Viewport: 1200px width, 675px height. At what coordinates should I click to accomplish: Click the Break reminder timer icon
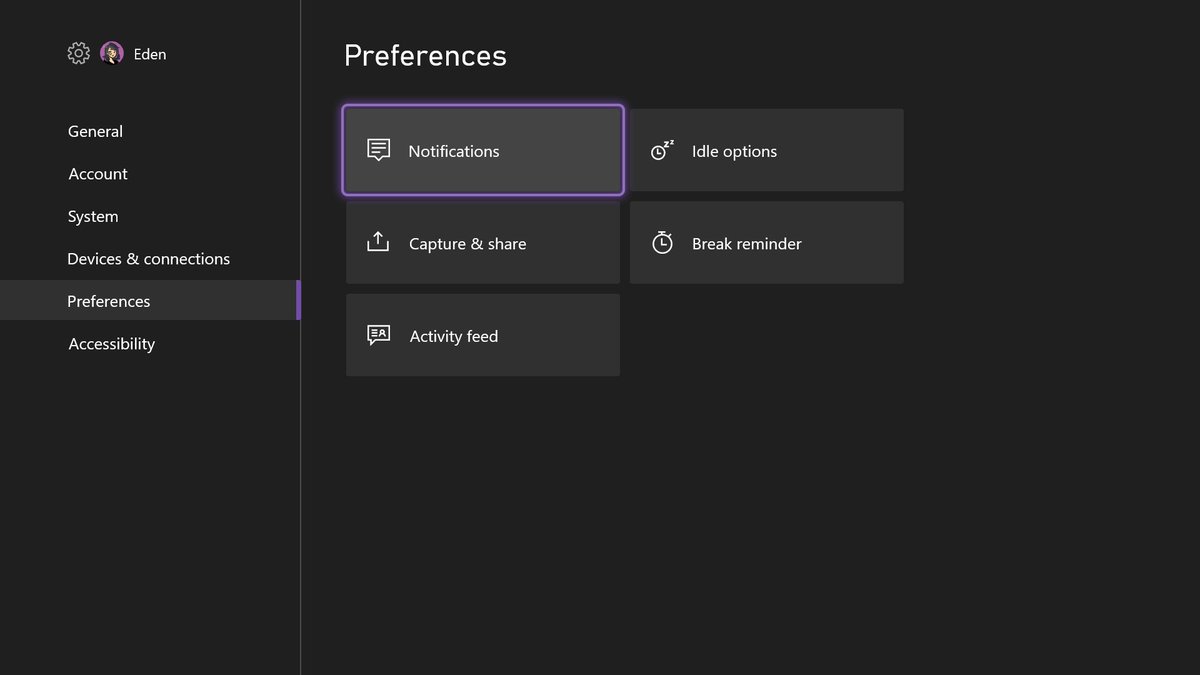[x=662, y=243]
